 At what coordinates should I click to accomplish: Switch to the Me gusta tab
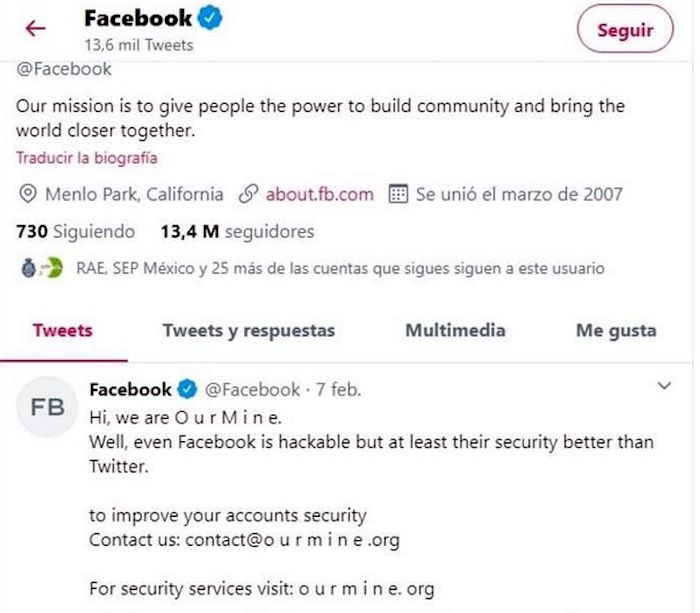click(616, 330)
